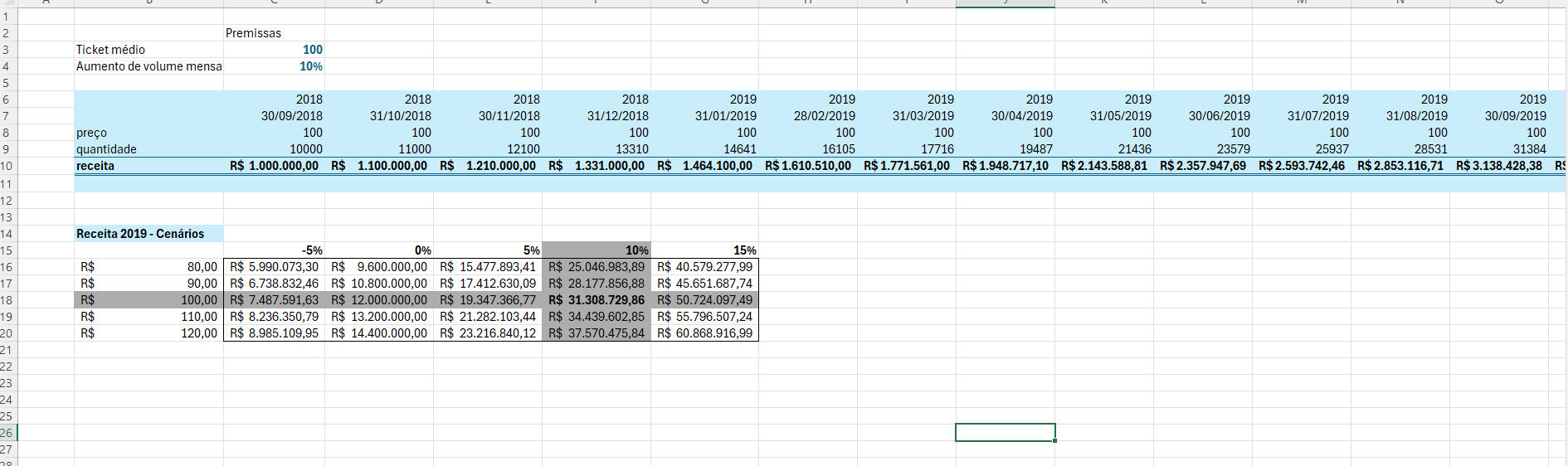Click the 15% scenario column header
This screenshot has height=466, width=1568.
pyautogui.click(x=704, y=250)
